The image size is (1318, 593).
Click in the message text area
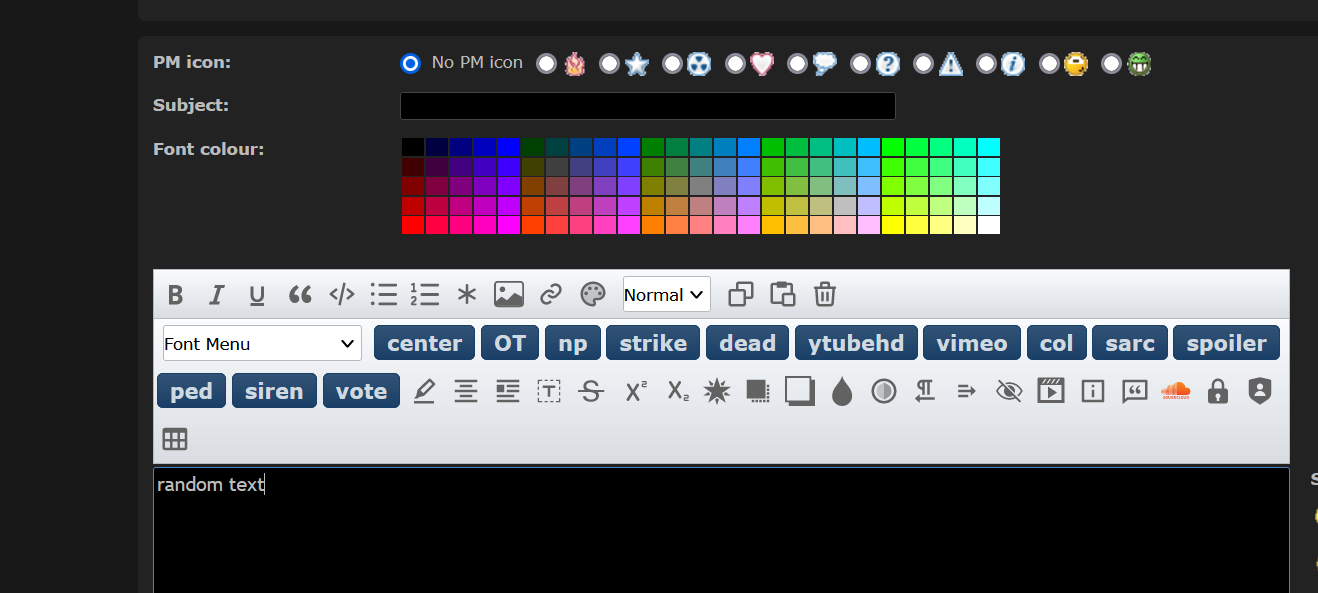point(721,530)
